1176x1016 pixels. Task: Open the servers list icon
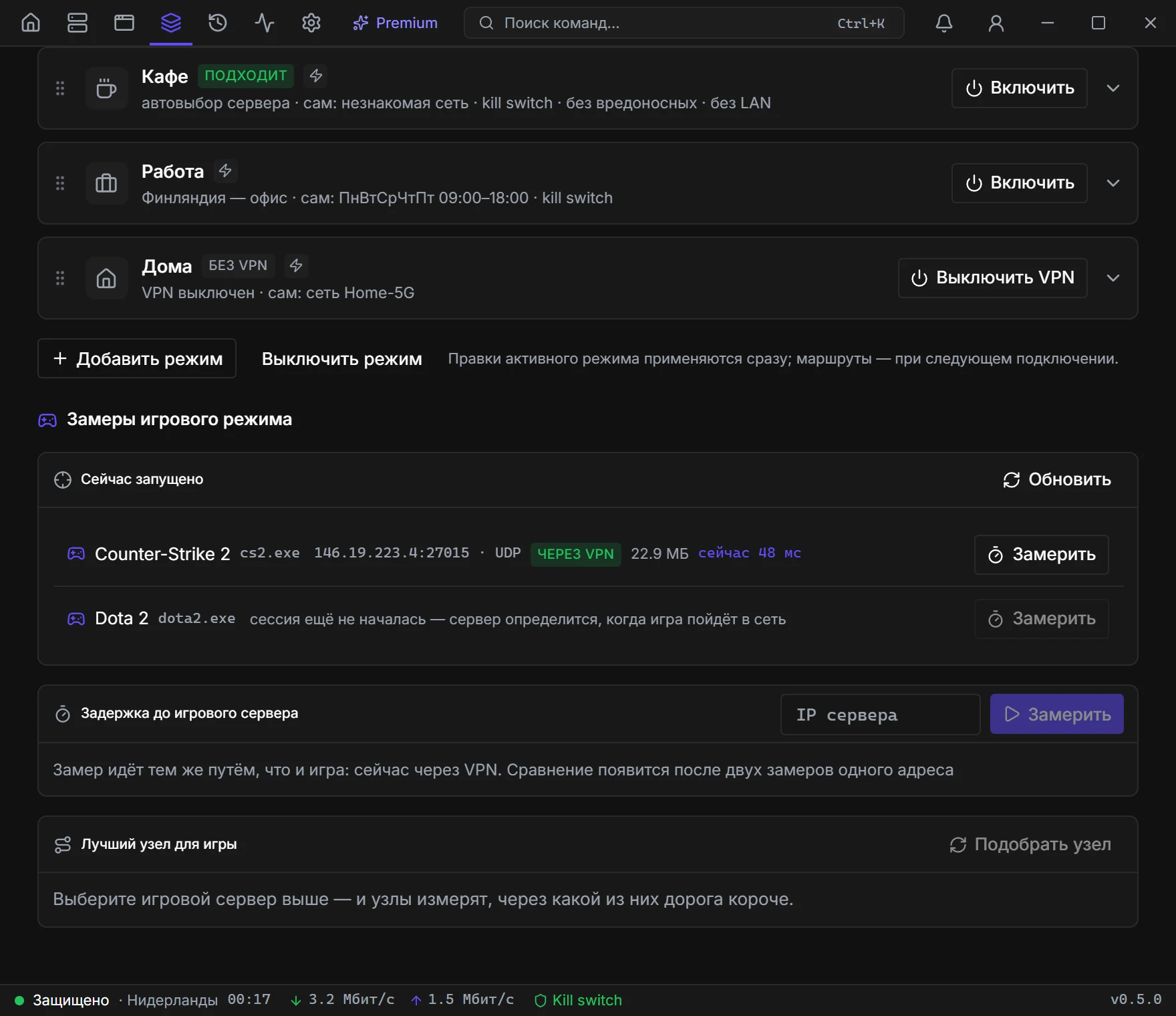tap(78, 23)
